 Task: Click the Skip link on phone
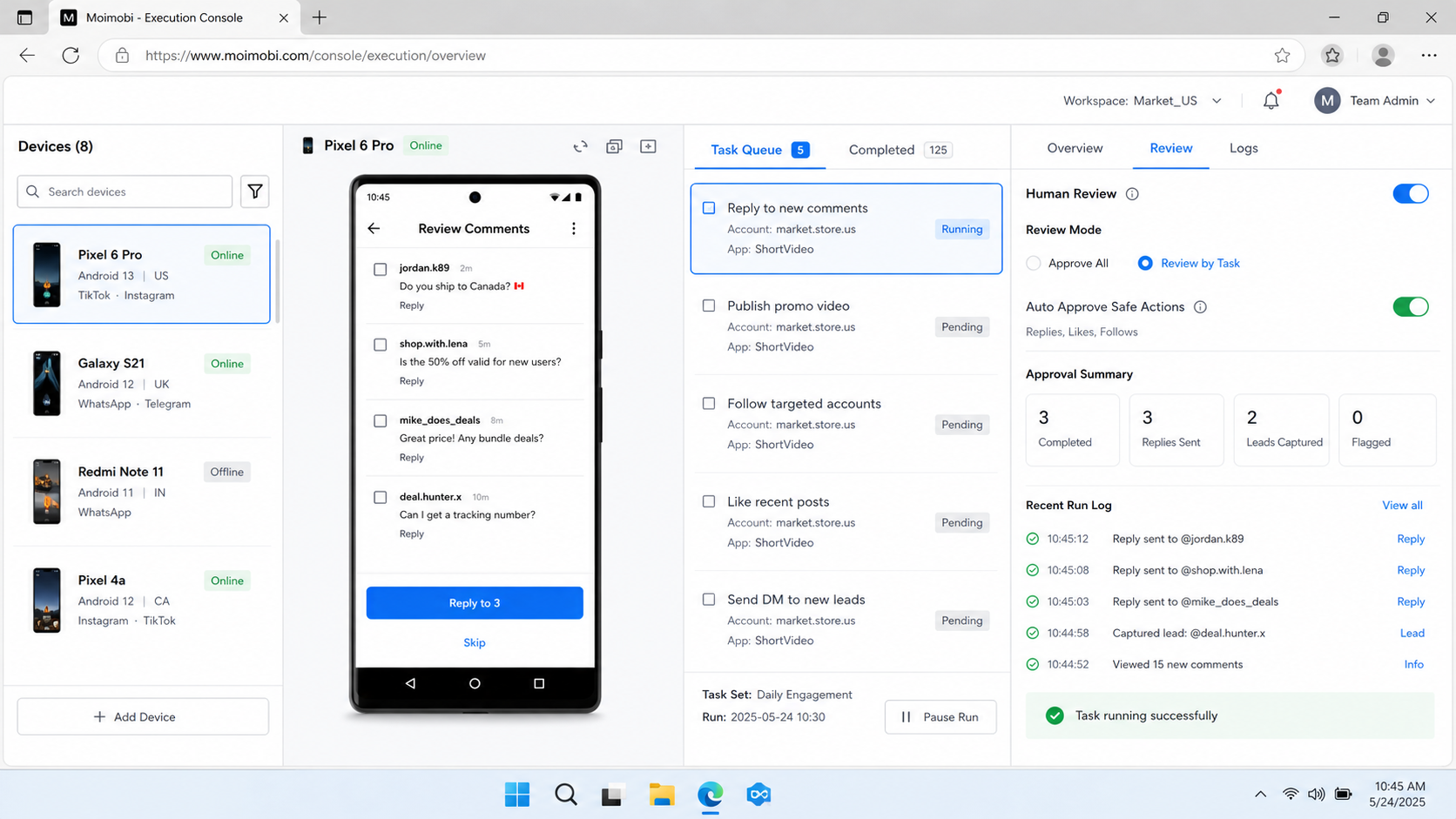[475, 642]
